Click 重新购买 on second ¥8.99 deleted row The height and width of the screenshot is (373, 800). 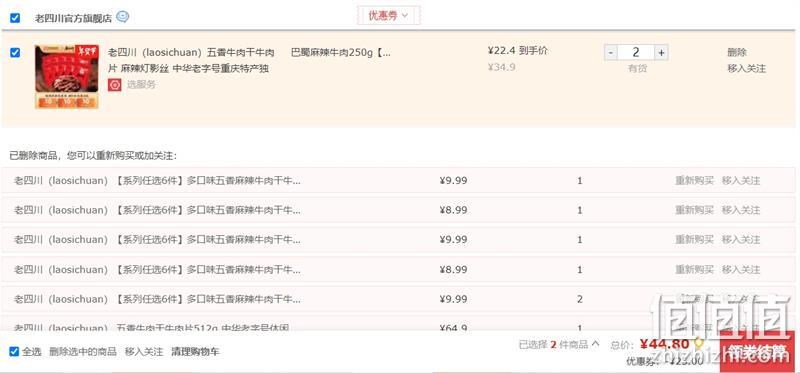[x=694, y=269]
